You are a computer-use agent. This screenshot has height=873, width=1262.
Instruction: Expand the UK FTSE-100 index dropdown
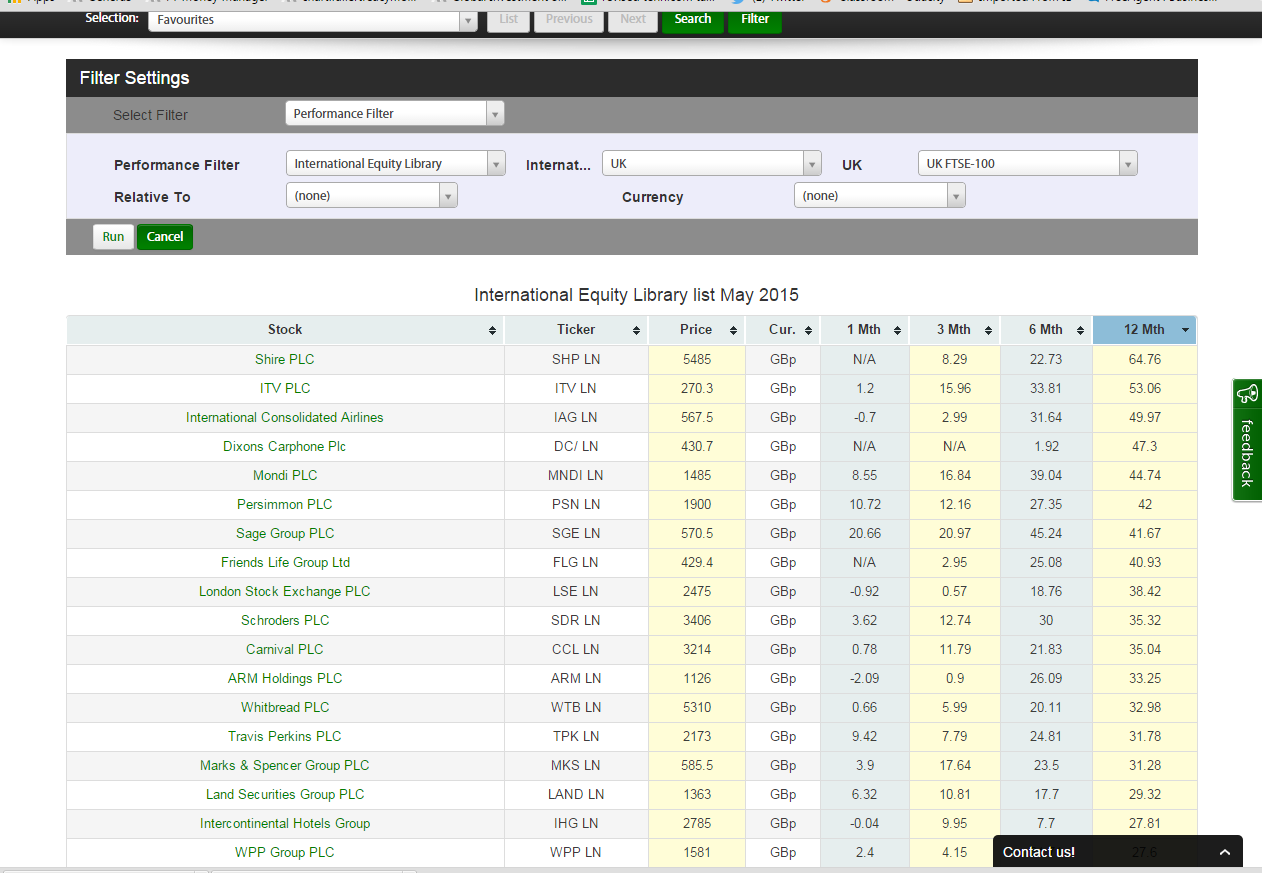(1027, 164)
